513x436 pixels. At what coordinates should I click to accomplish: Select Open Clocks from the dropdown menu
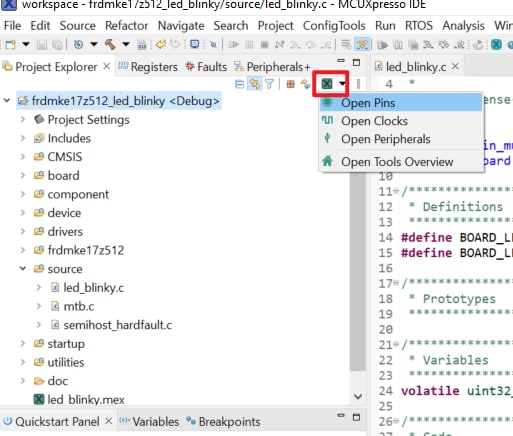(x=401, y=121)
